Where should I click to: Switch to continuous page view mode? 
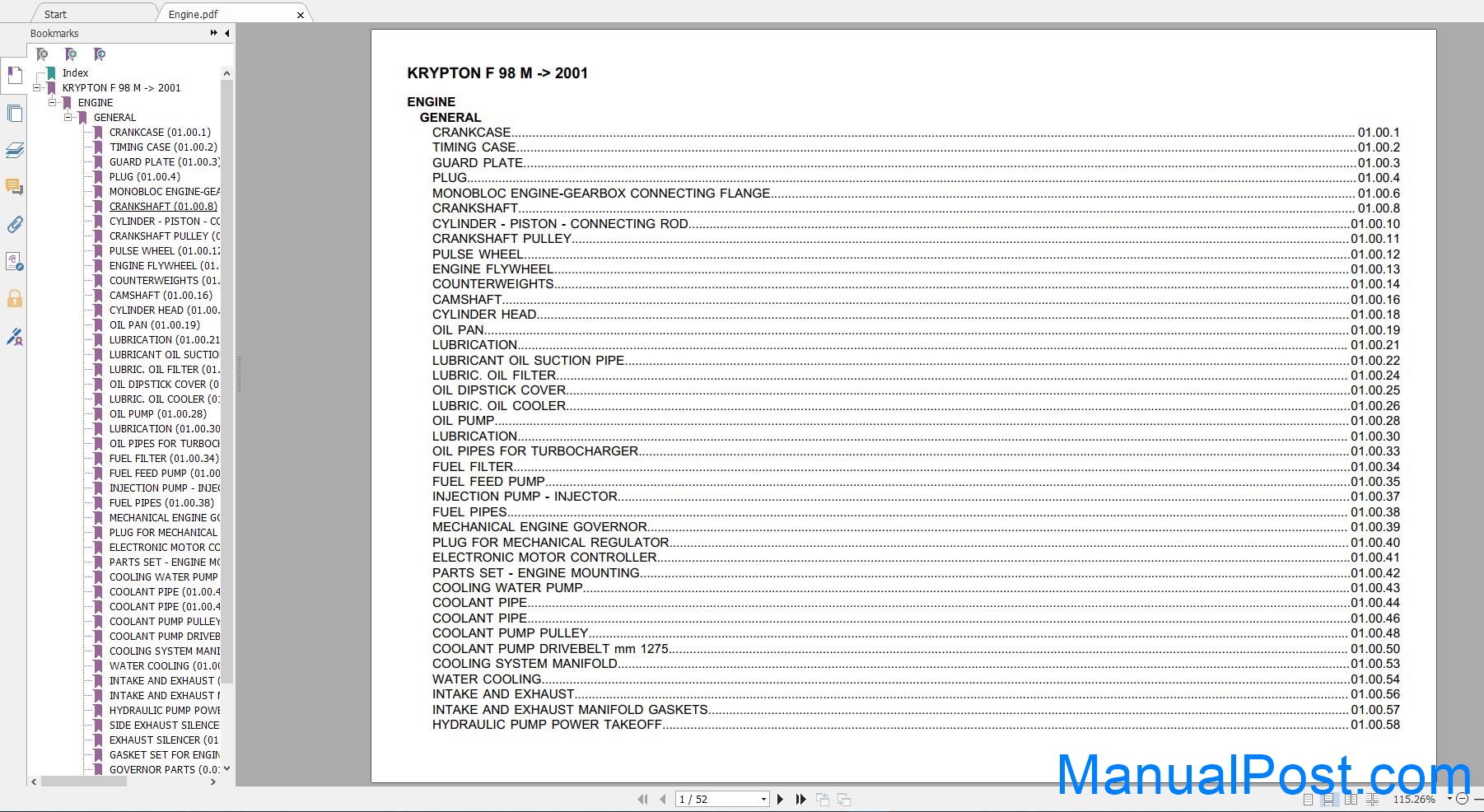(1328, 800)
